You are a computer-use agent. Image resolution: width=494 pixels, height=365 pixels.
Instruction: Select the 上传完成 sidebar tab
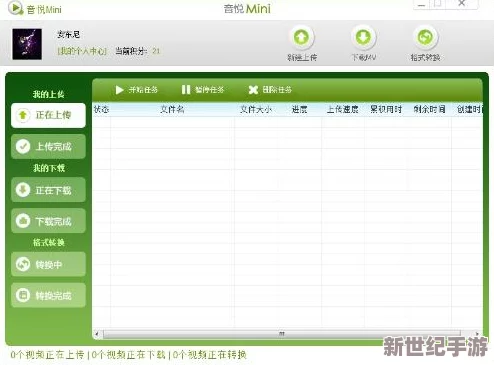[x=48, y=146]
